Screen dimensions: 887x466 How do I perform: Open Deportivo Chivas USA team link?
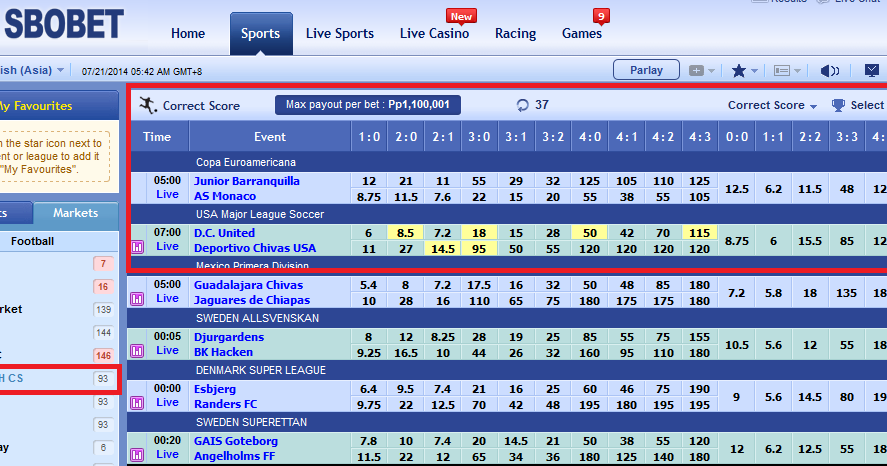[255, 248]
